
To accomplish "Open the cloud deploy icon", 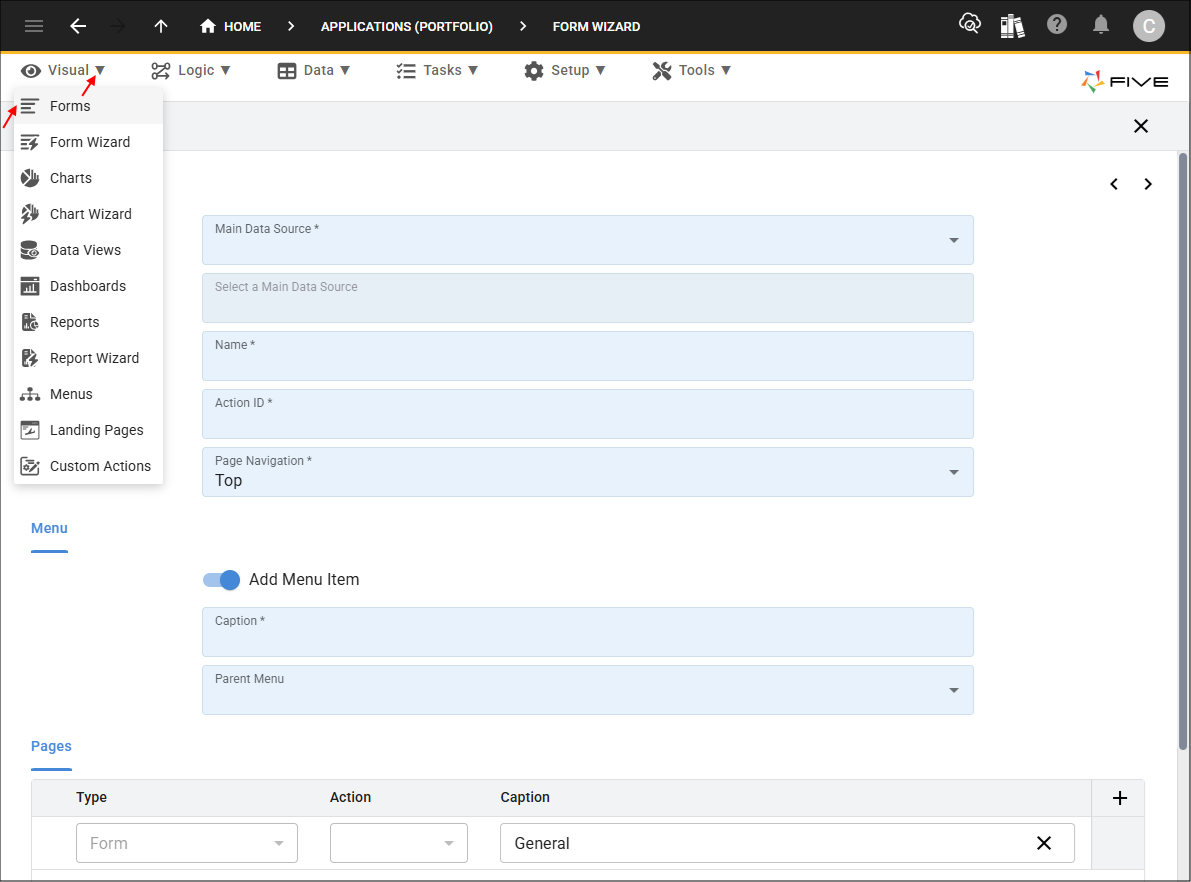I will tap(969, 24).
